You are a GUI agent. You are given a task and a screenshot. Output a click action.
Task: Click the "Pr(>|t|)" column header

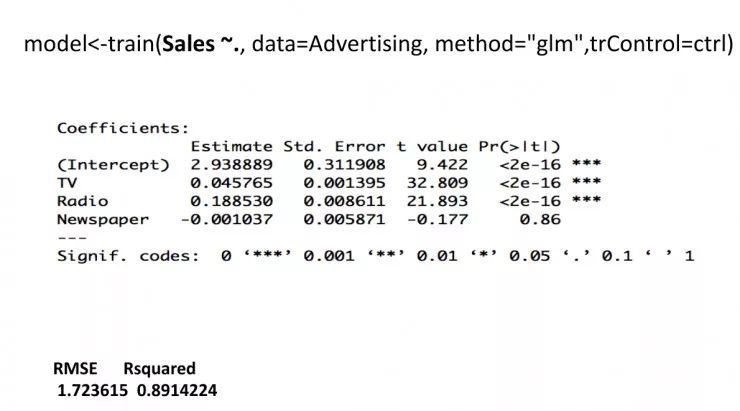[519, 146]
